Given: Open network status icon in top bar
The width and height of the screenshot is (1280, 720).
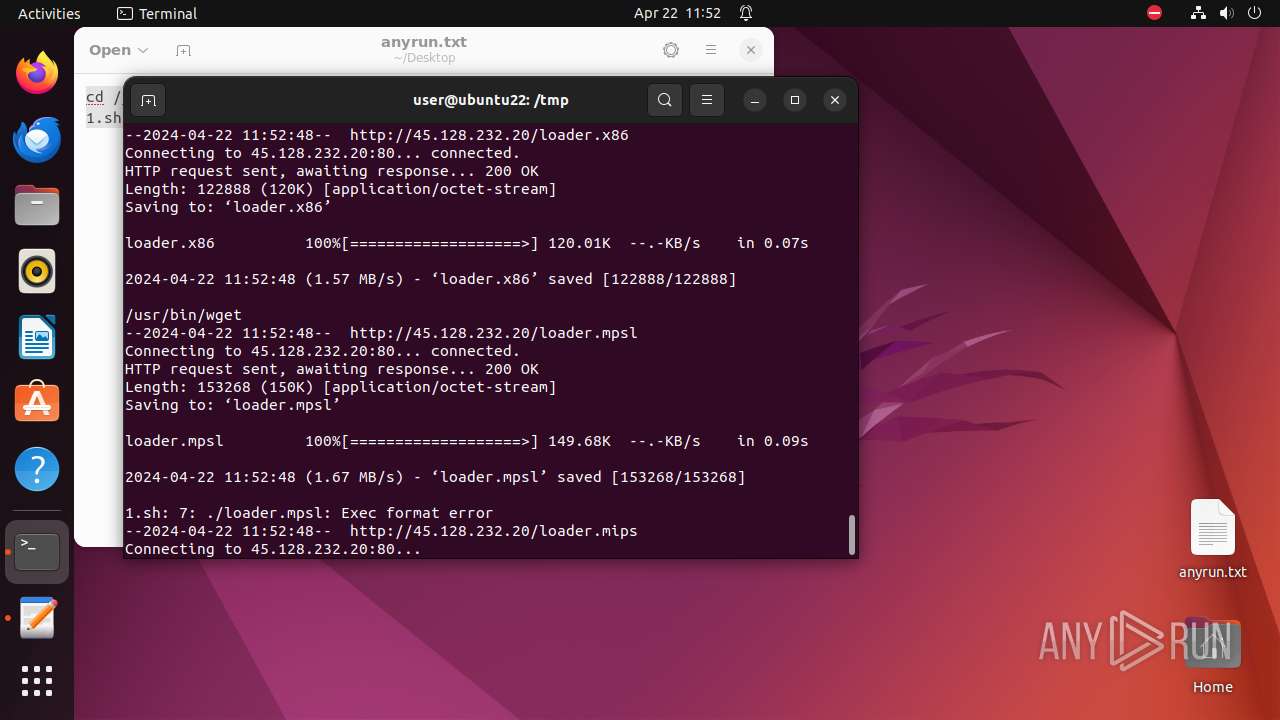Looking at the screenshot, I should (x=1199, y=13).
